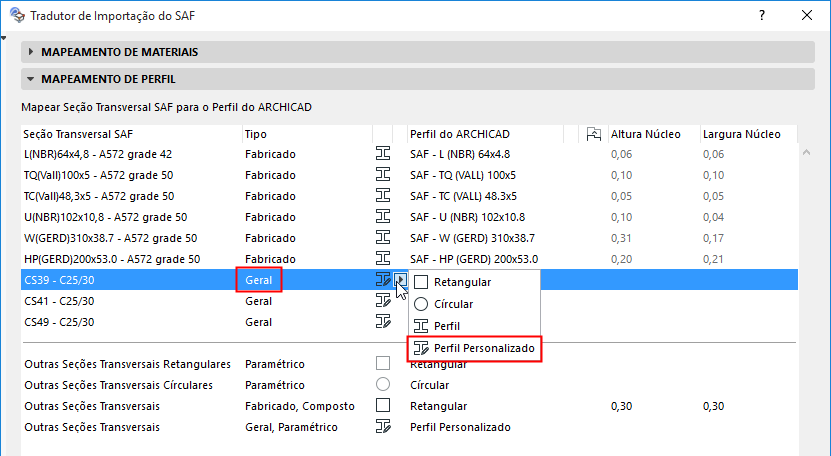Screen dimensions: 831x456
Task: Open the profile type dropdown arrow on CS39 row
Action: pyautogui.click(x=400, y=280)
